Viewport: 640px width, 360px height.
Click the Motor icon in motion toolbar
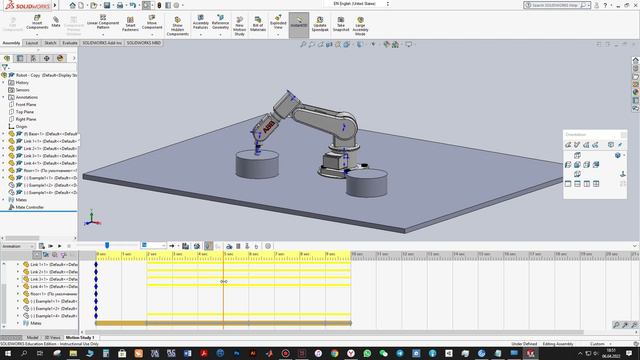point(229,246)
